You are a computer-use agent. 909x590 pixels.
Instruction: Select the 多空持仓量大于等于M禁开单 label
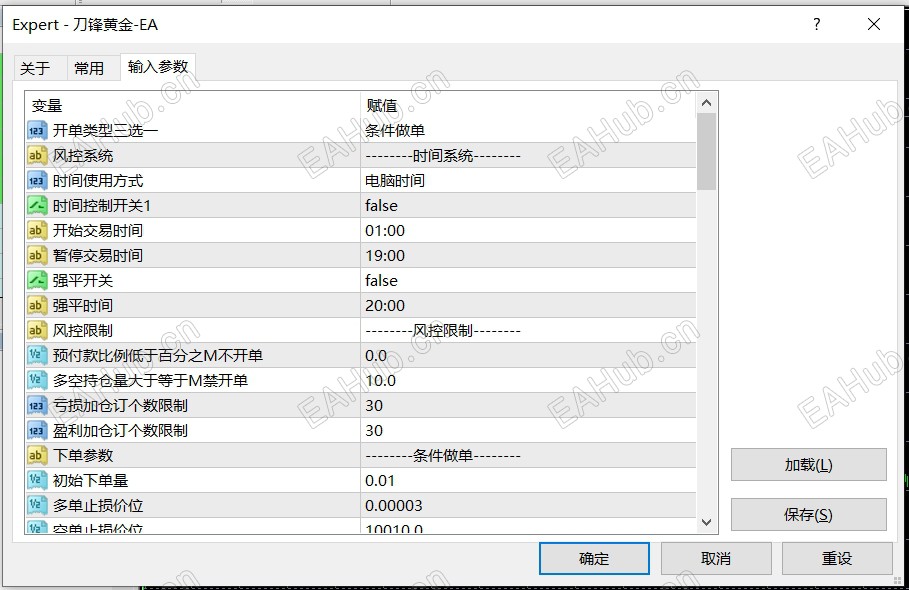[150, 380]
